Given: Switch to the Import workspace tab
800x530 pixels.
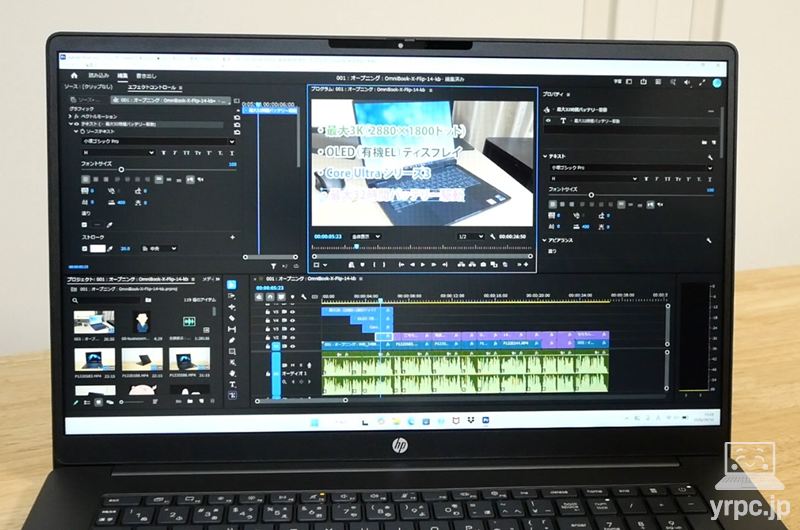Looking at the screenshot, I should pyautogui.click(x=98, y=75).
